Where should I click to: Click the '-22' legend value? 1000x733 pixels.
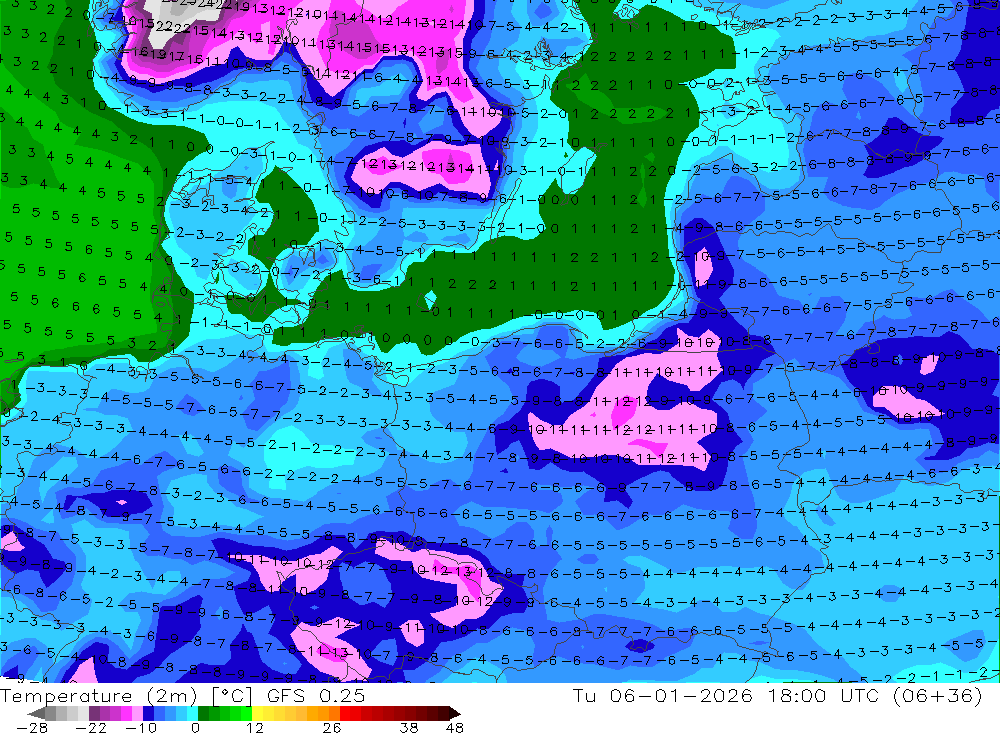tap(91, 727)
